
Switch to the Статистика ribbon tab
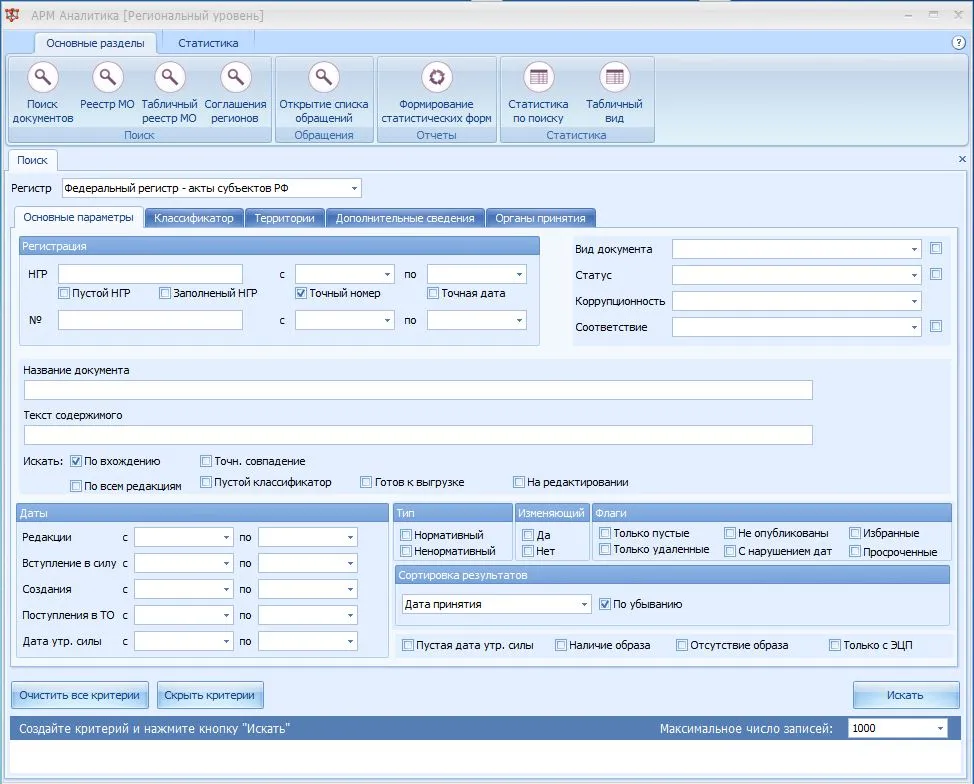point(208,43)
